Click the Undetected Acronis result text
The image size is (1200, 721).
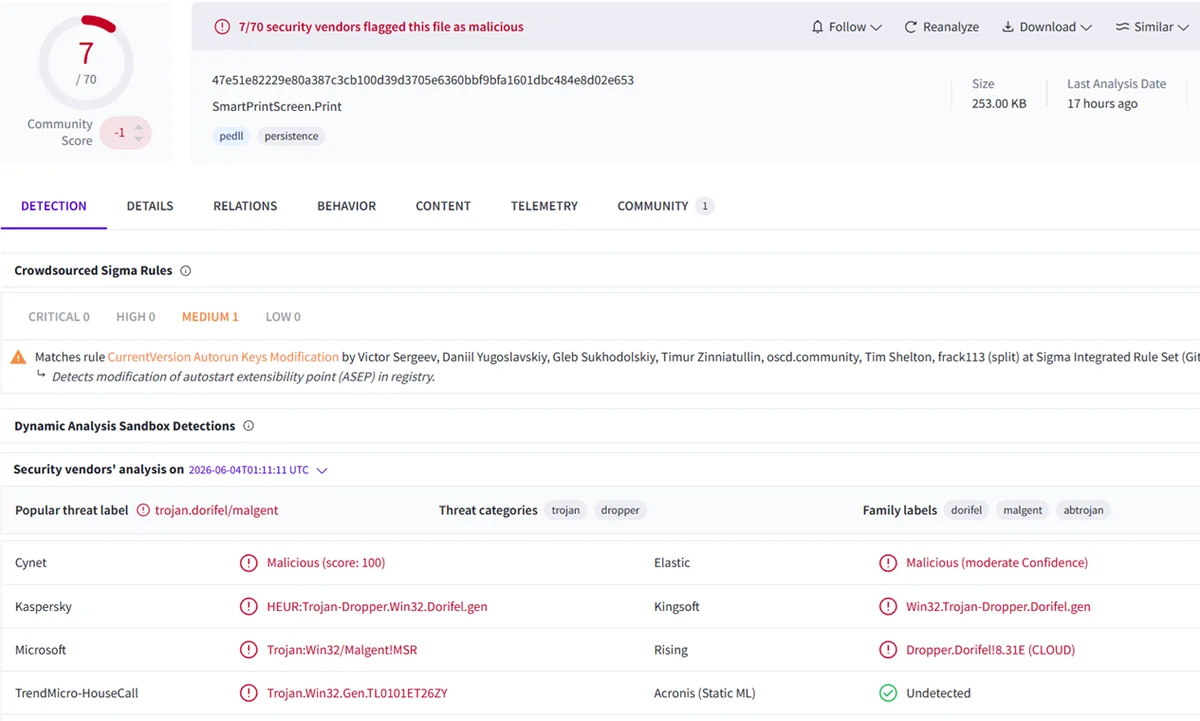pyautogui.click(x=938, y=693)
